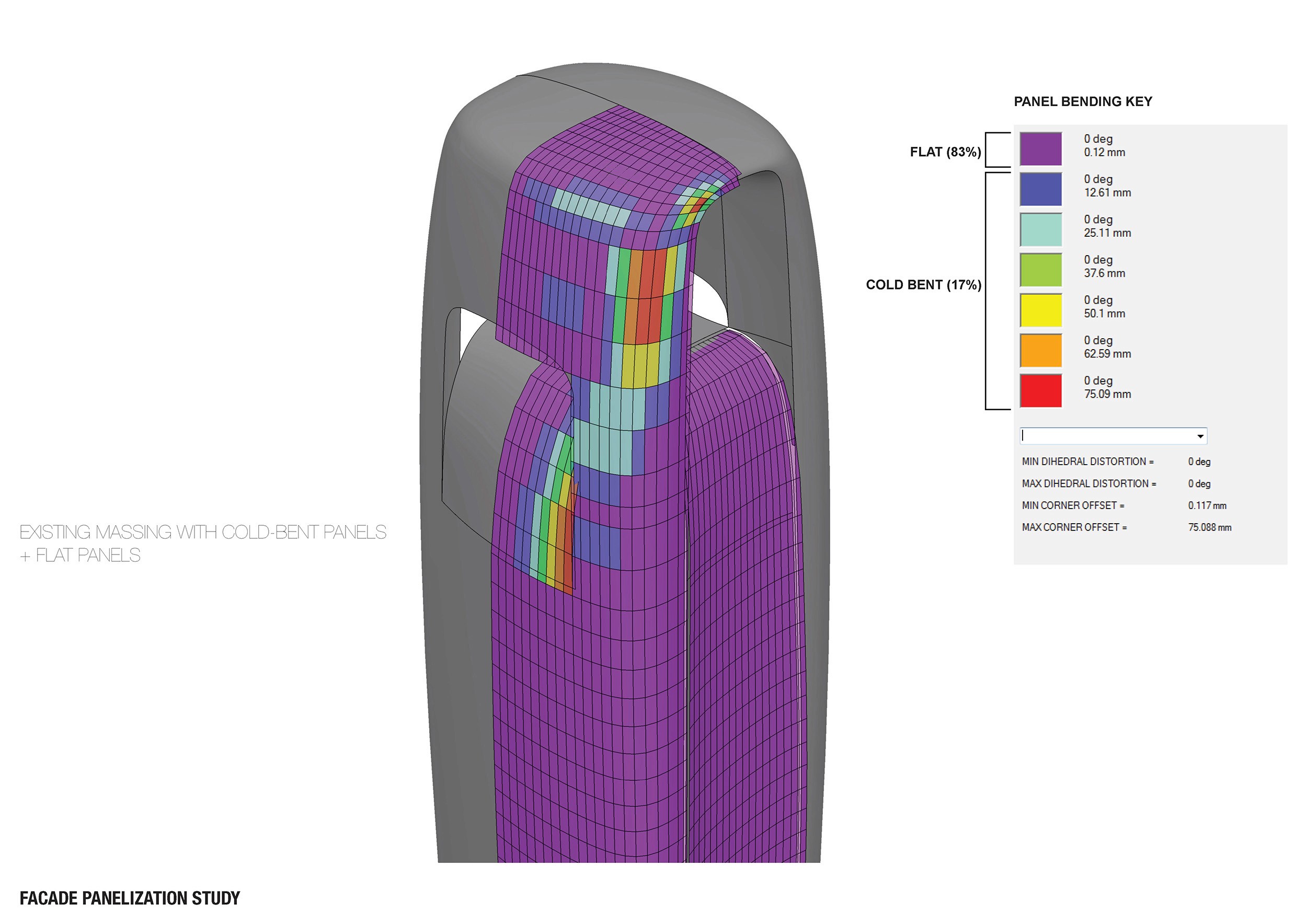Click the blue 12.61 mm color swatch
Screen dimensions: 1307x924
click(x=1040, y=190)
